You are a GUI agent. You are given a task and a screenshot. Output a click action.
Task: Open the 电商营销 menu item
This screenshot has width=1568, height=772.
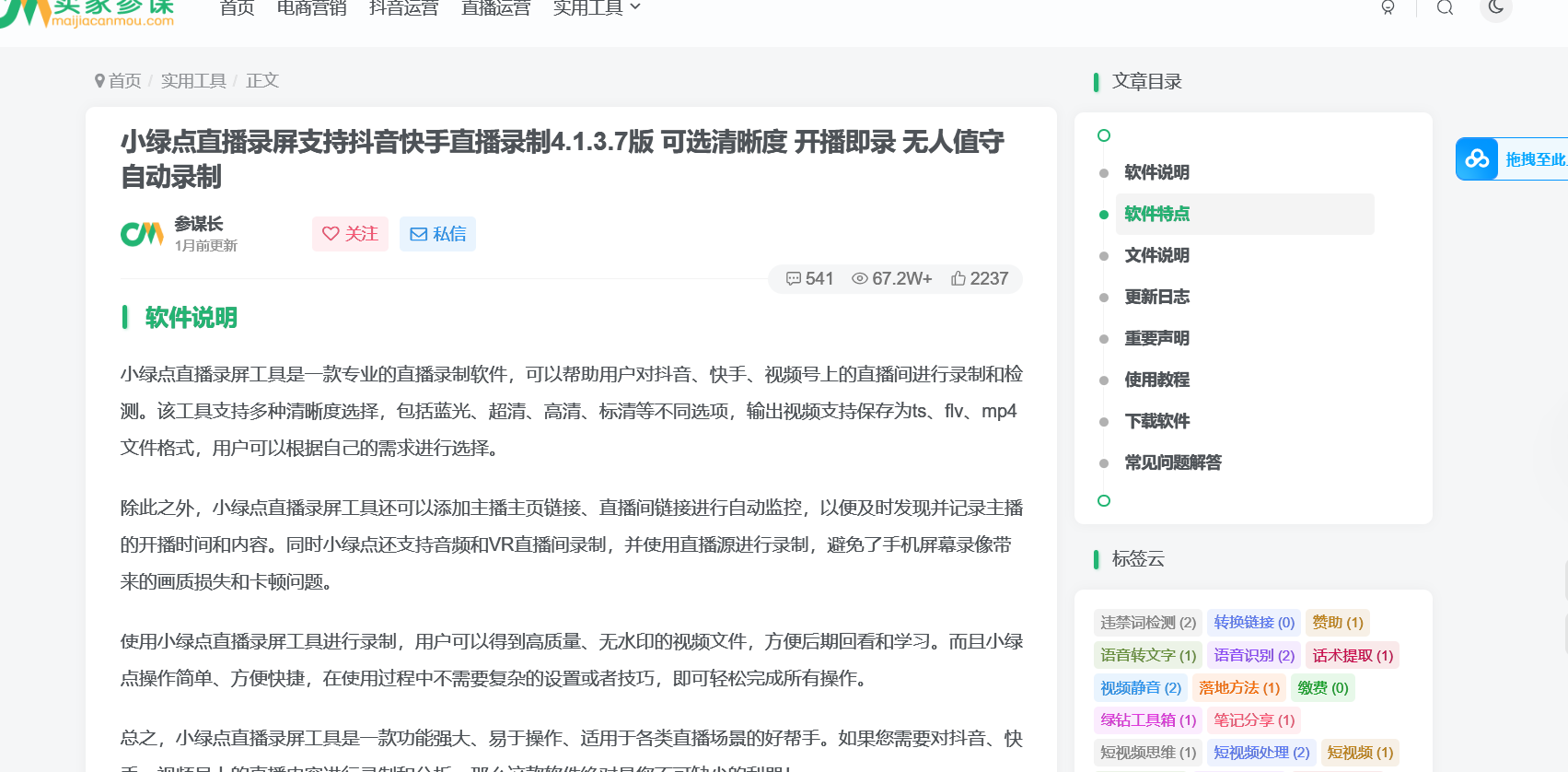pyautogui.click(x=311, y=8)
